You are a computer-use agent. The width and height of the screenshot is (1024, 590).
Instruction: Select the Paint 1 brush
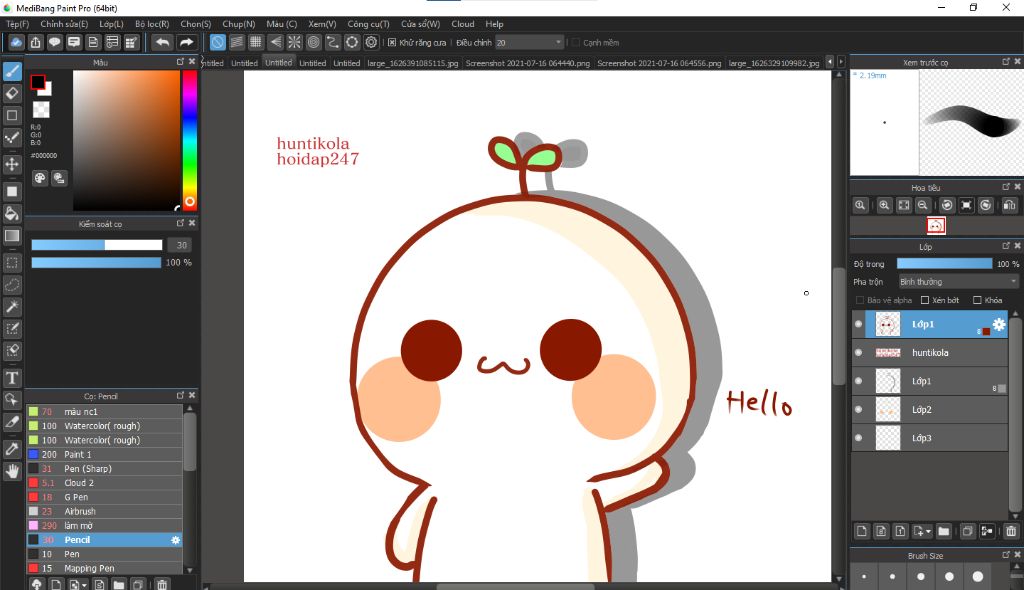coord(104,454)
